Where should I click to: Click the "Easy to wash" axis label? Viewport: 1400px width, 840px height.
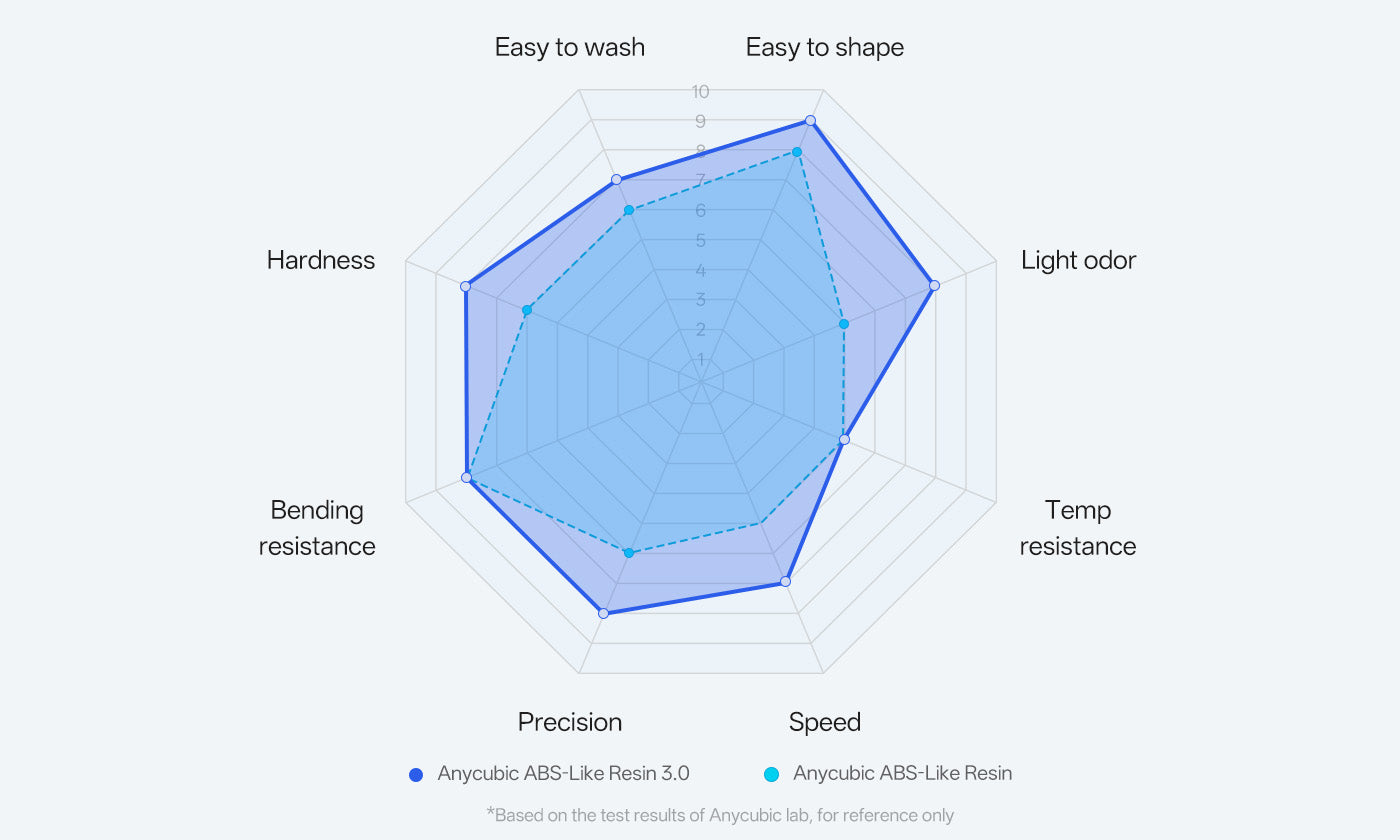569,47
